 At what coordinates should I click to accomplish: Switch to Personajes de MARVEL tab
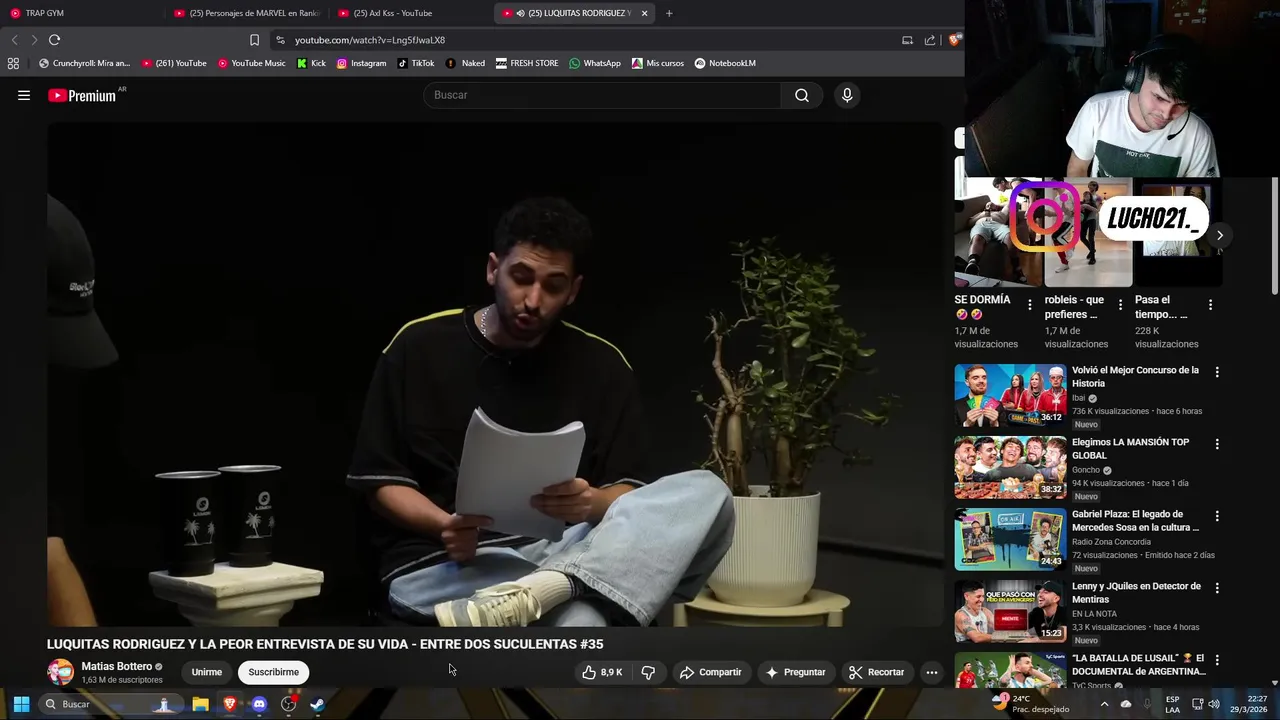click(247, 13)
